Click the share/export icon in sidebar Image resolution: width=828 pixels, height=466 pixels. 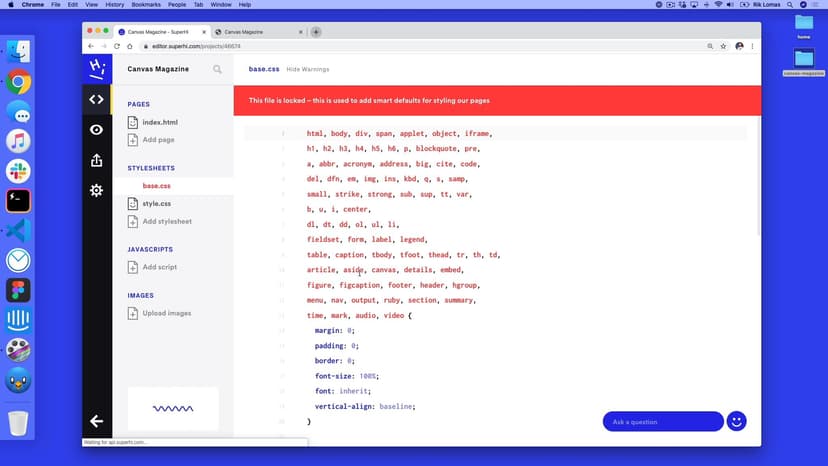point(96,160)
